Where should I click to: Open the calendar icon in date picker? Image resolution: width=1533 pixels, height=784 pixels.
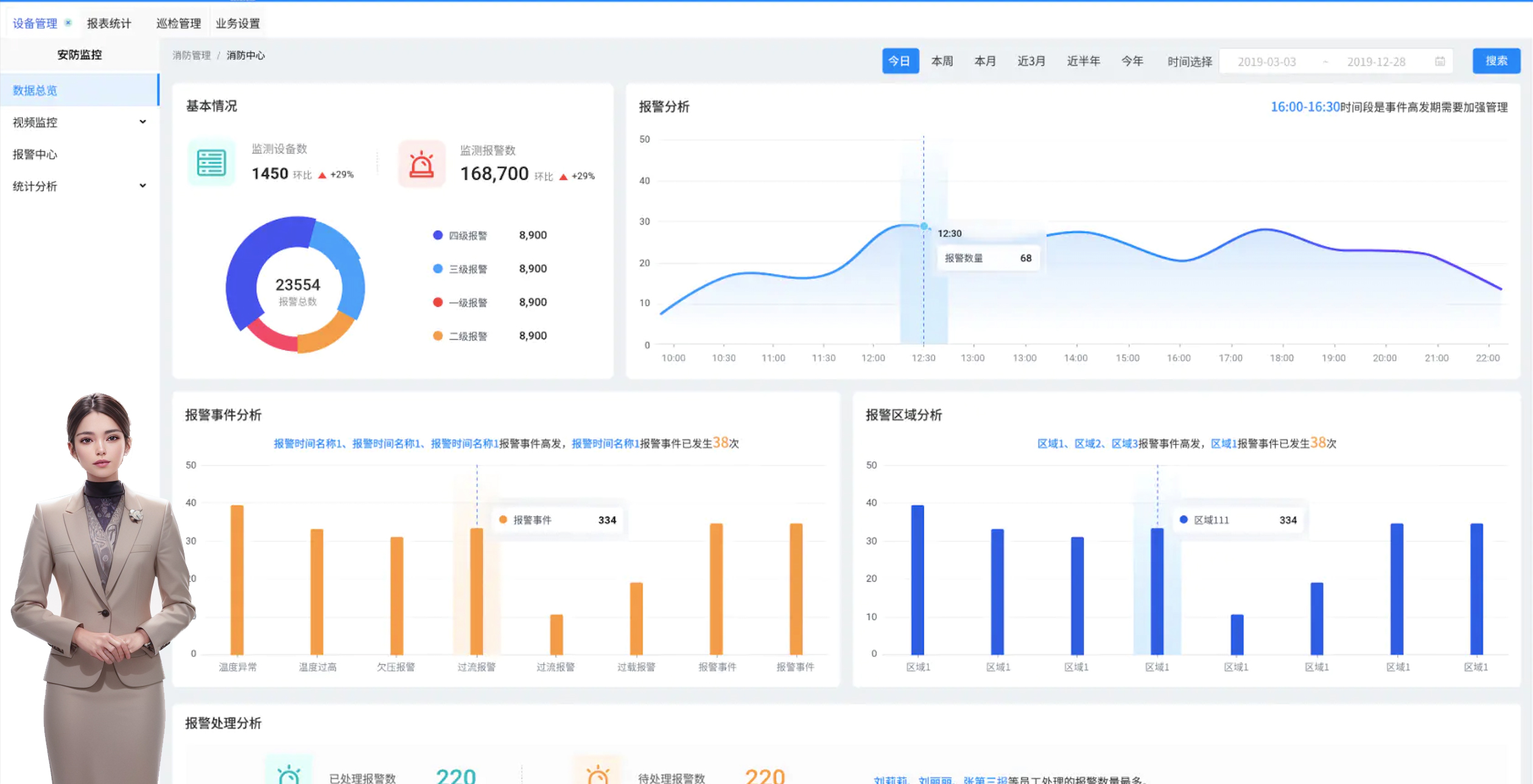pyautogui.click(x=1440, y=61)
